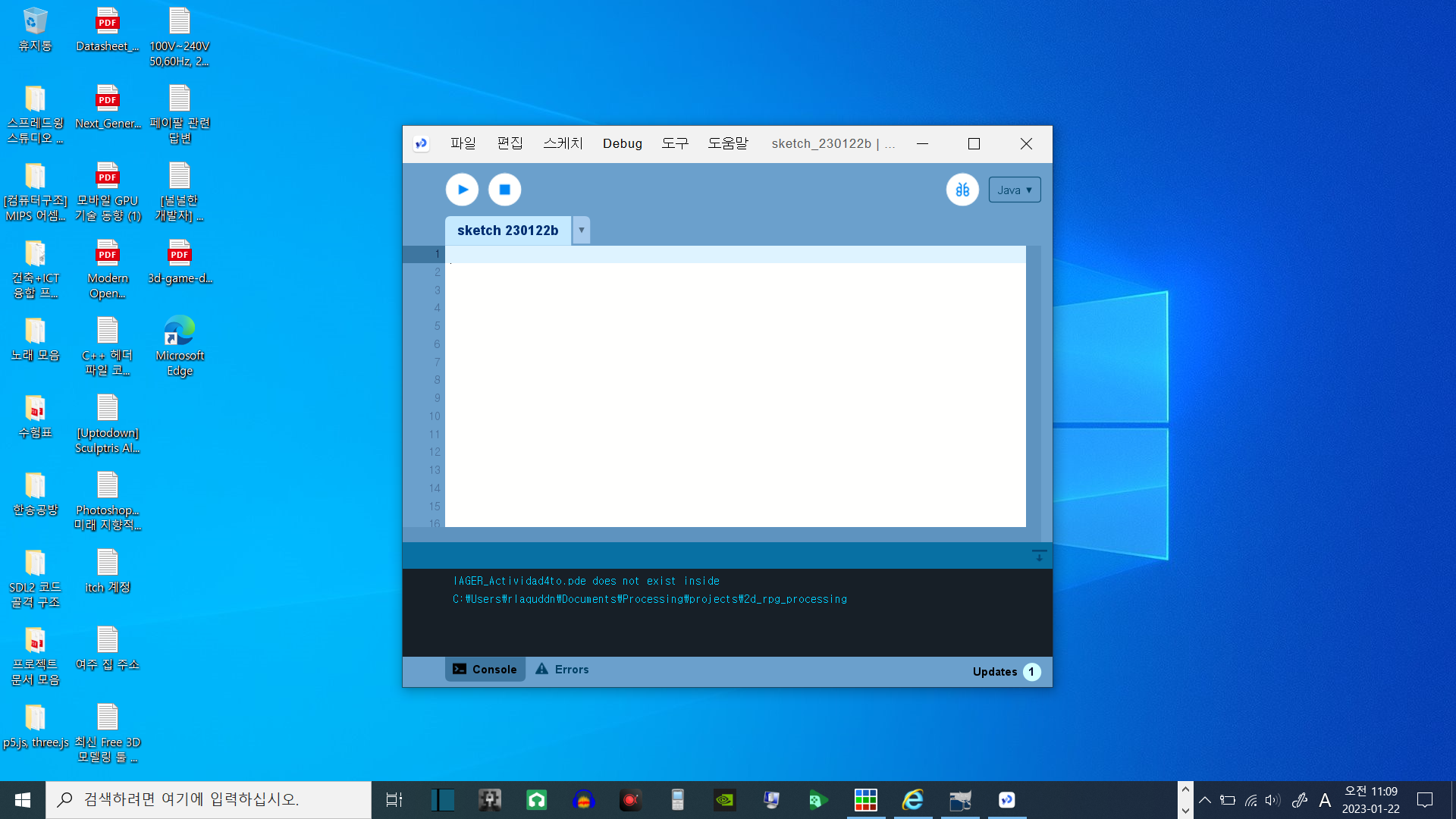Viewport: 1456px width, 819px height.
Task: Click the Updates notification badge
Action: (1031, 672)
